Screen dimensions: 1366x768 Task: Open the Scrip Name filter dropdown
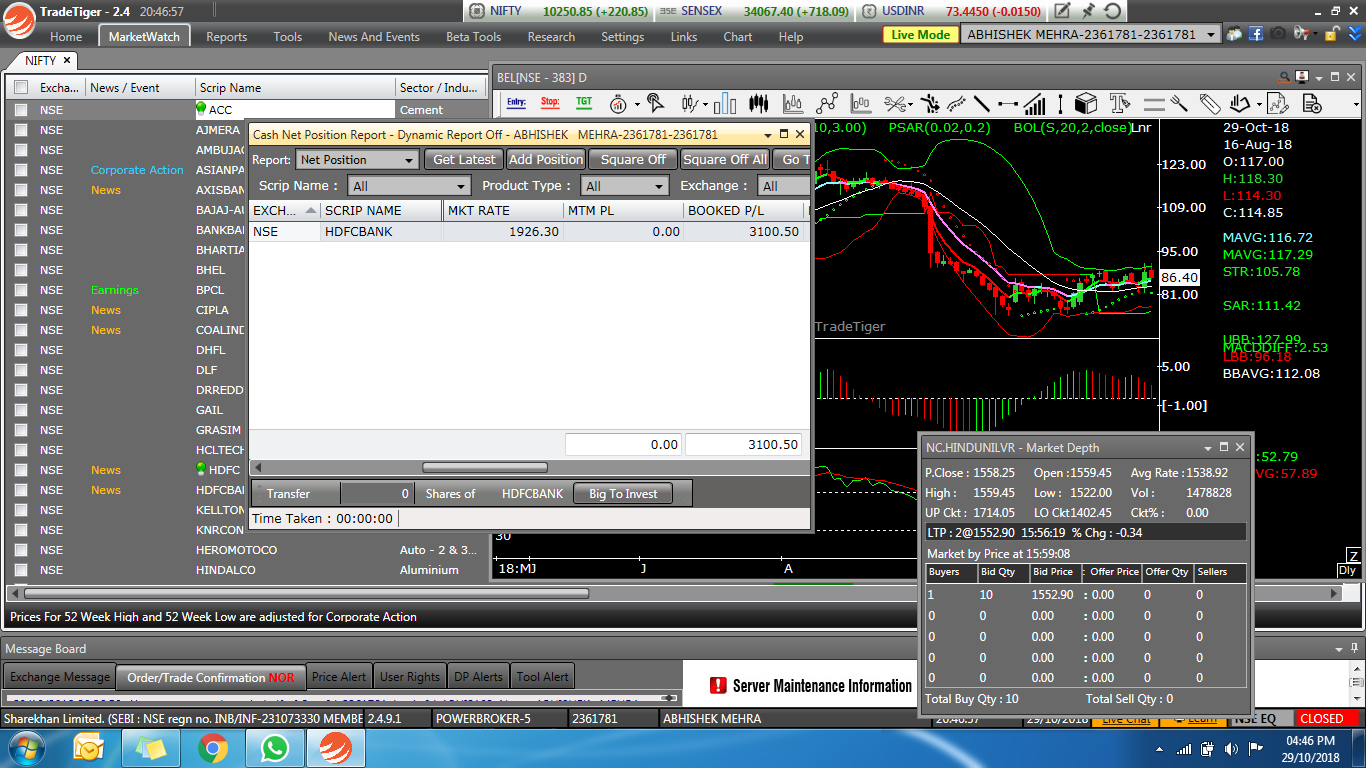409,186
